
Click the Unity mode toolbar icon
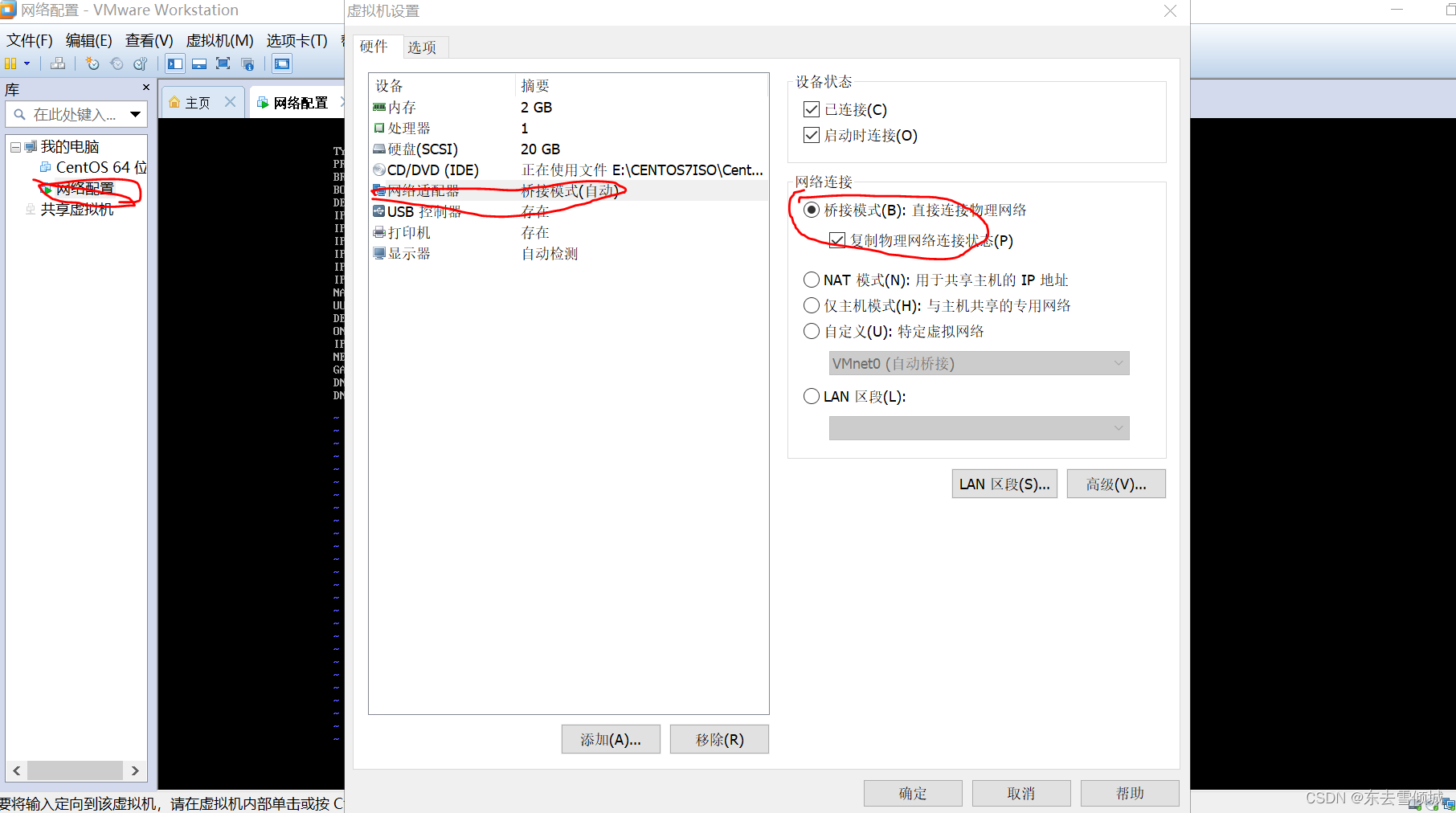[x=247, y=63]
